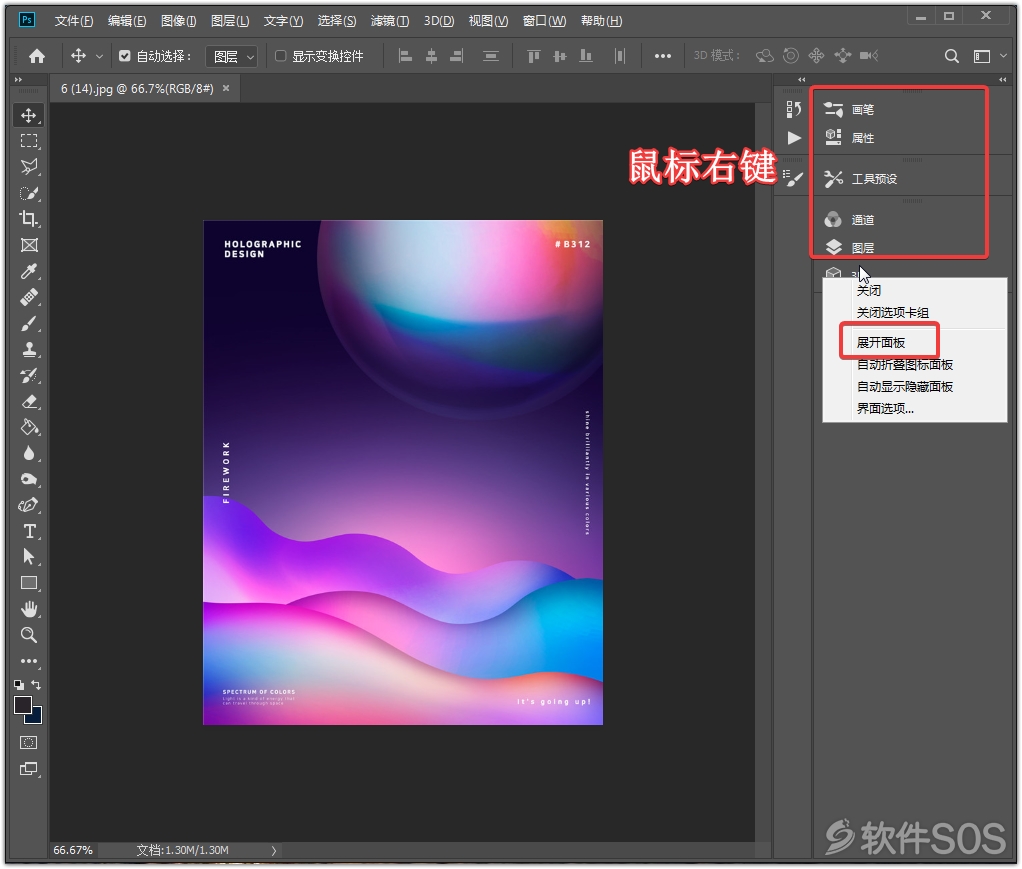Close the 6 (14).jpg document tab
The height and width of the screenshot is (869, 1022).
point(226,88)
